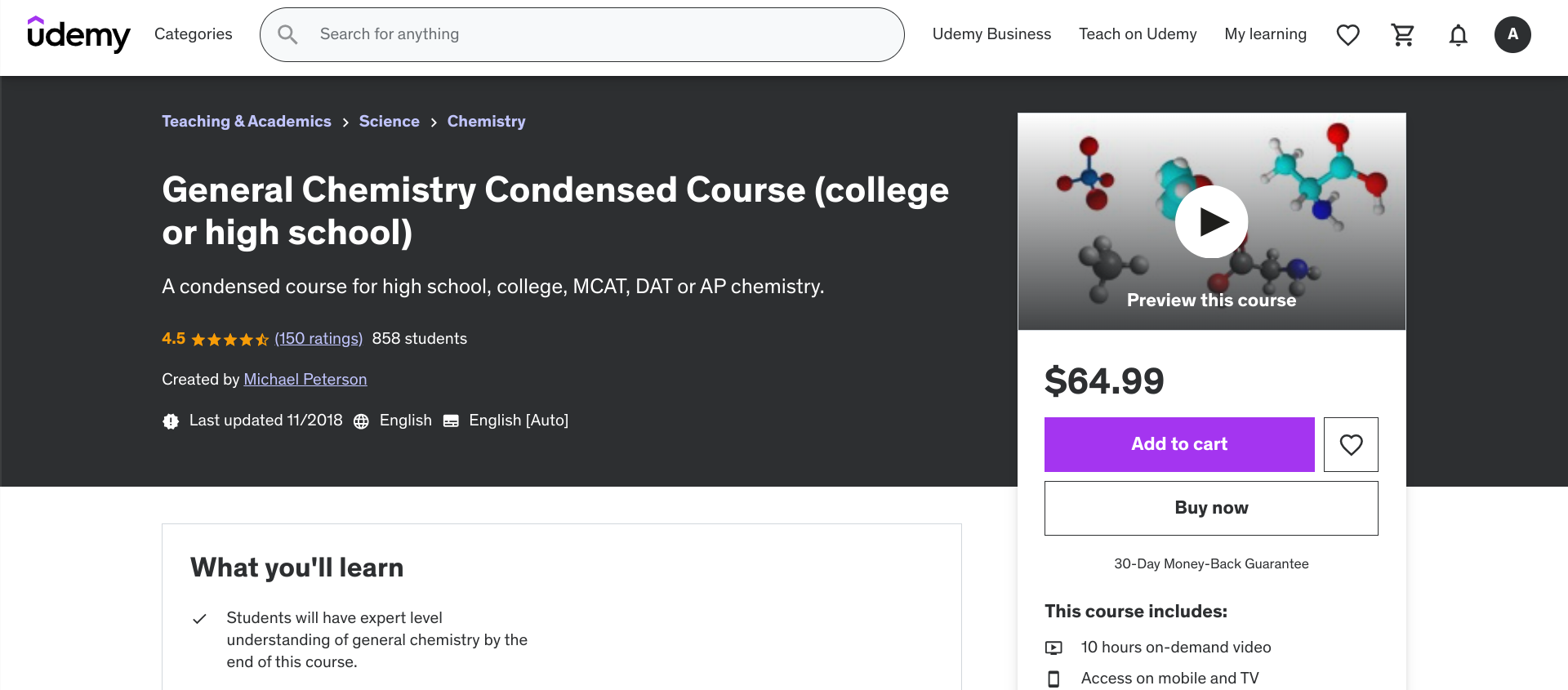The width and height of the screenshot is (1568, 690).
Task: Click the closed captions icon beside English [Auto]
Action: [450, 421]
